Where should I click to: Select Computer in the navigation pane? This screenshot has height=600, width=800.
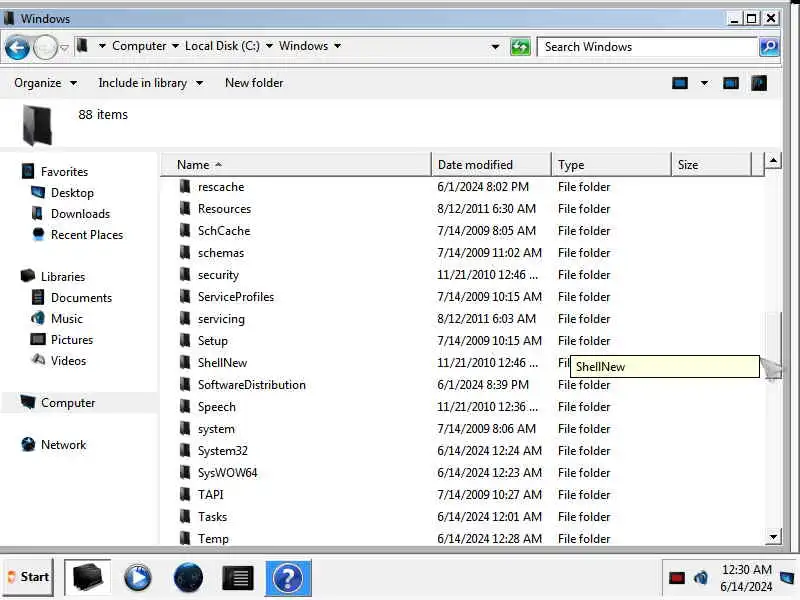click(x=68, y=403)
